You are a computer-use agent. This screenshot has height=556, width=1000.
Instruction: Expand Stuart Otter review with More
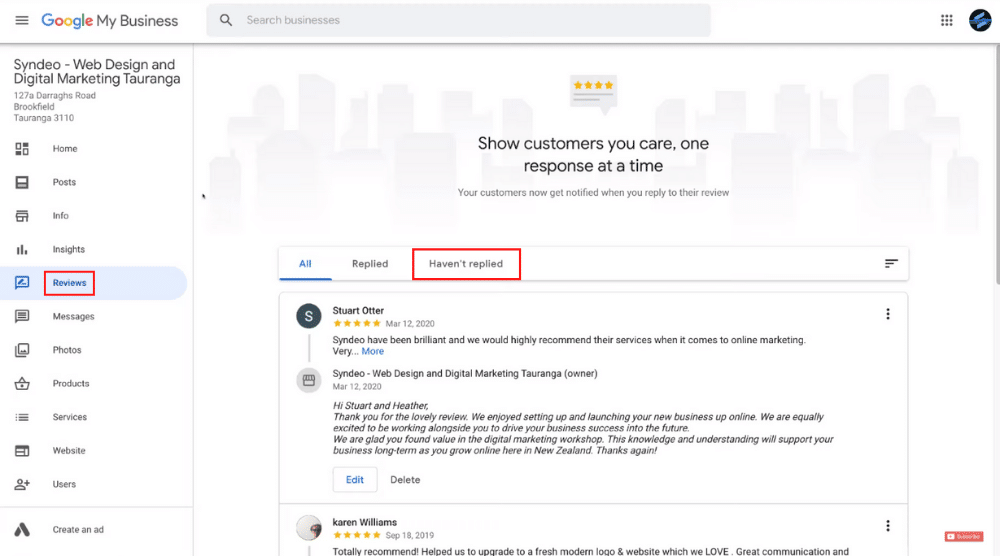(x=372, y=351)
